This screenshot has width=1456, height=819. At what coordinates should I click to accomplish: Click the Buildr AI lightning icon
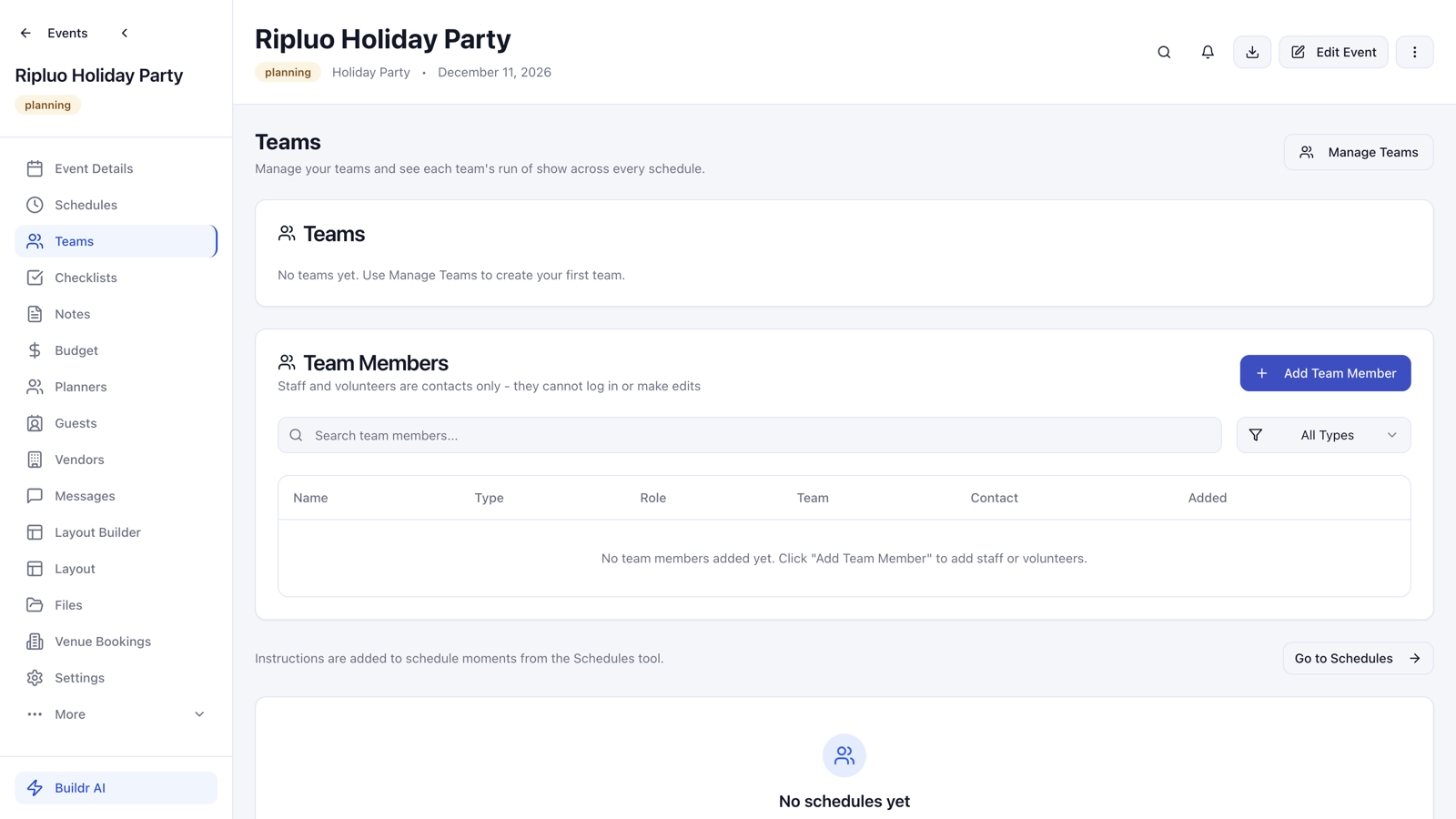pos(35,788)
